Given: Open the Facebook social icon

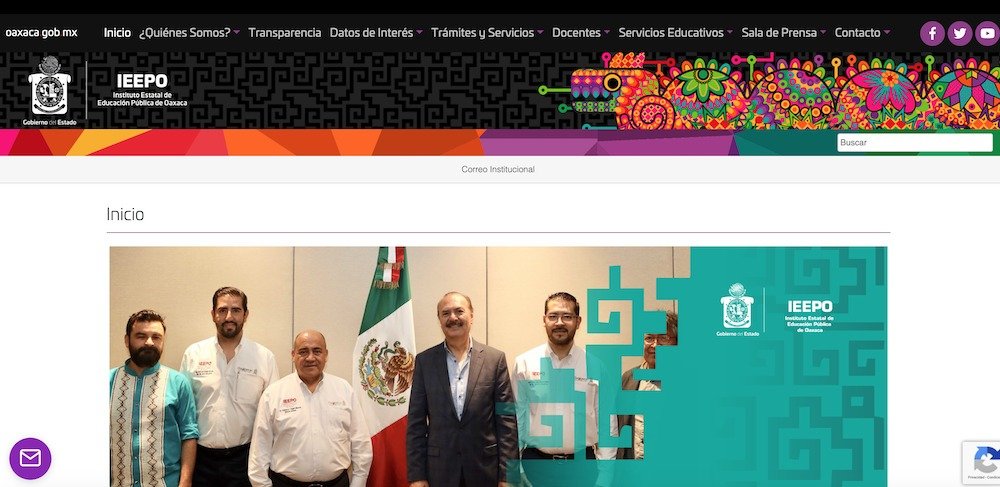Looking at the screenshot, I should pyautogui.click(x=932, y=33).
